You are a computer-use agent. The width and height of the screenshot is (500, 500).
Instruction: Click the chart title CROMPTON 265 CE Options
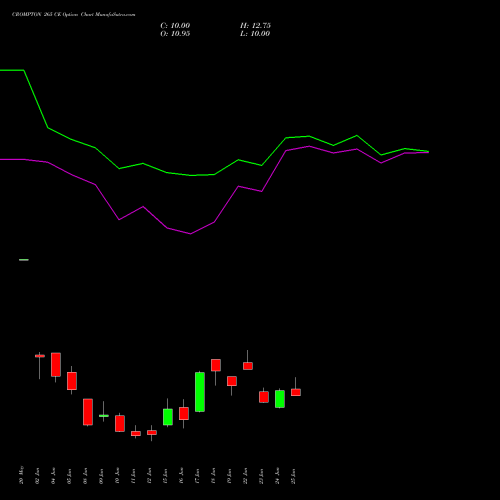(x=45, y=15)
